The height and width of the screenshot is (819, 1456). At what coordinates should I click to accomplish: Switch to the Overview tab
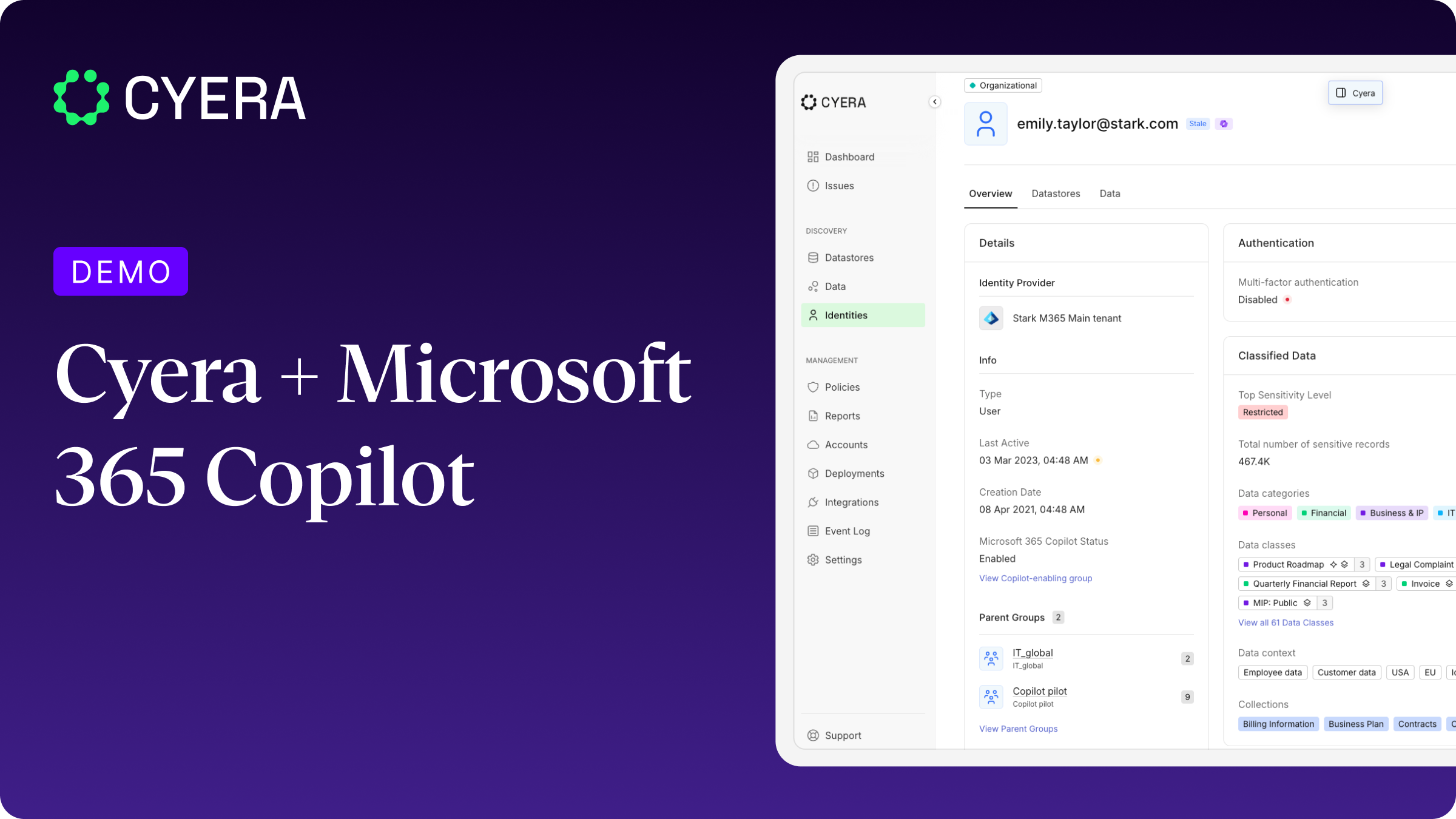(x=990, y=194)
